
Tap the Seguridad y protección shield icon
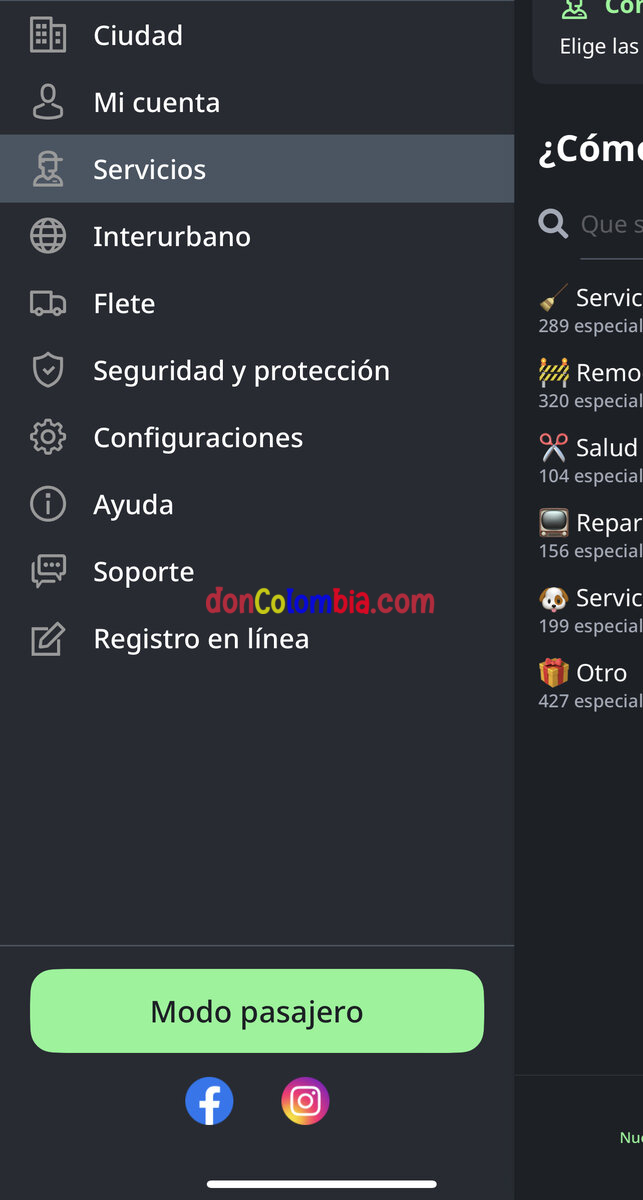[x=48, y=370]
